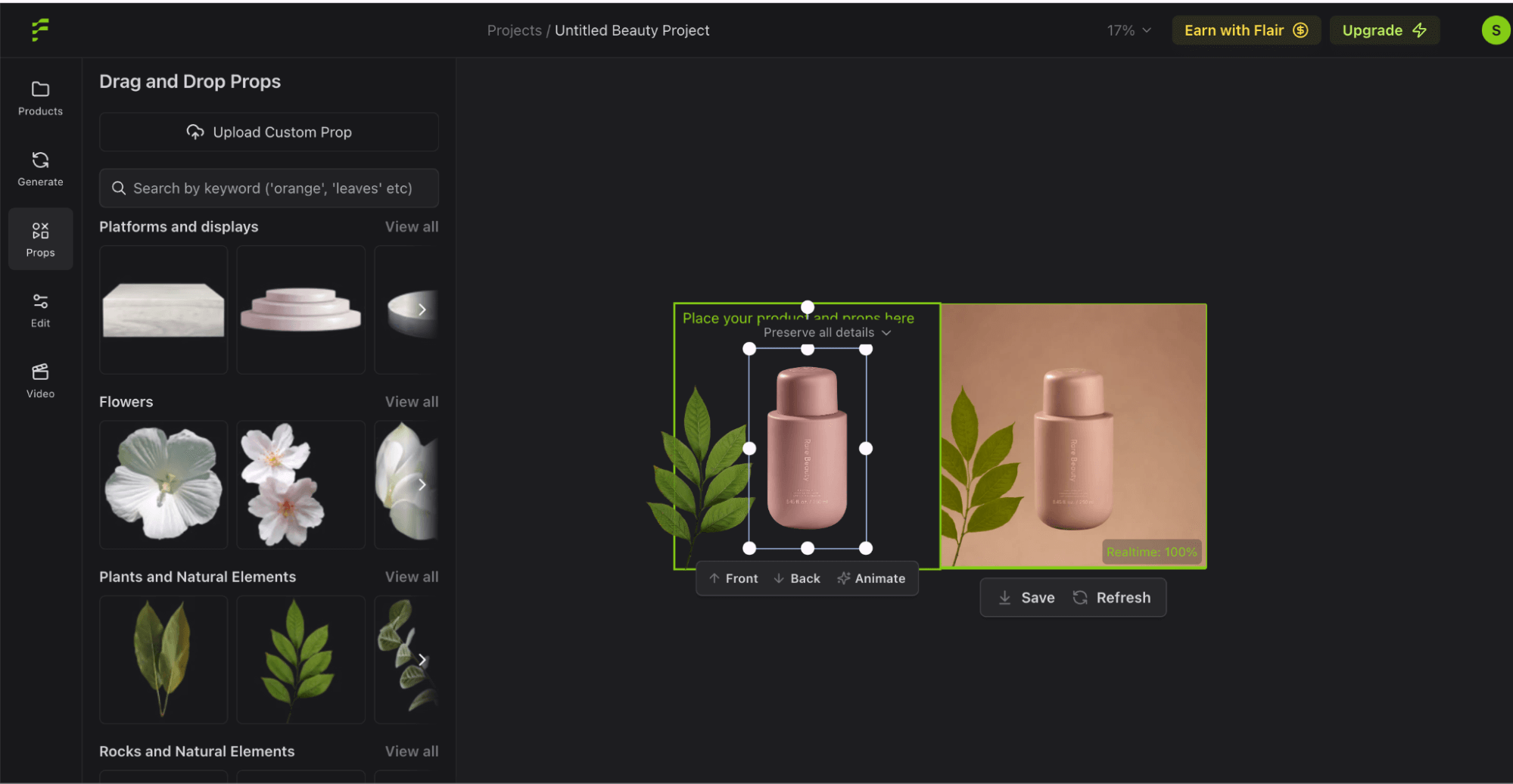Select the white hibiscus flower prop
The image size is (1513, 784).
click(163, 484)
